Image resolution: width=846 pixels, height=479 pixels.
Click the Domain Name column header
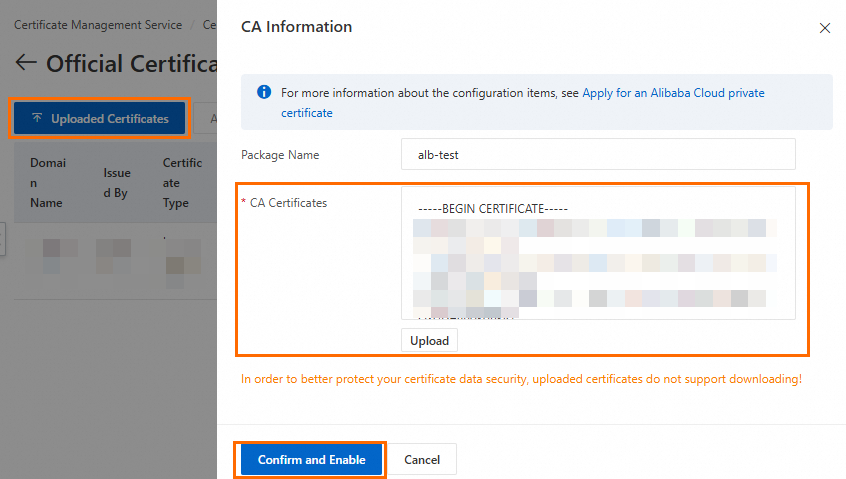pyautogui.click(x=48, y=182)
